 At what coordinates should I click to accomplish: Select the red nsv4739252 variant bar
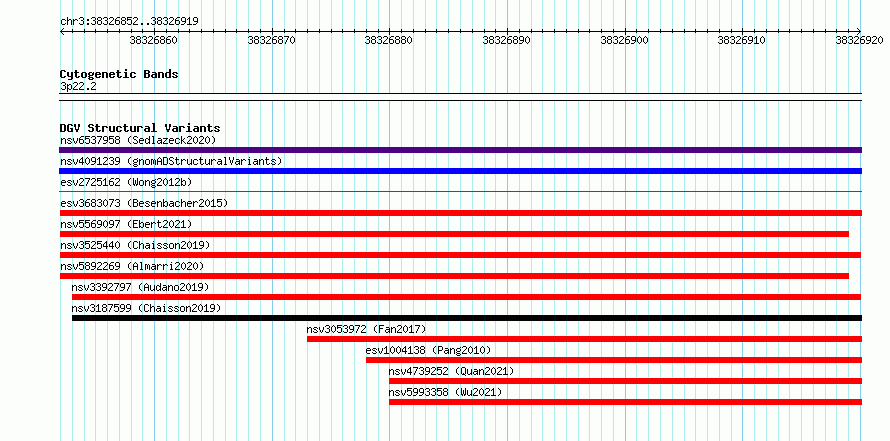pos(625,381)
